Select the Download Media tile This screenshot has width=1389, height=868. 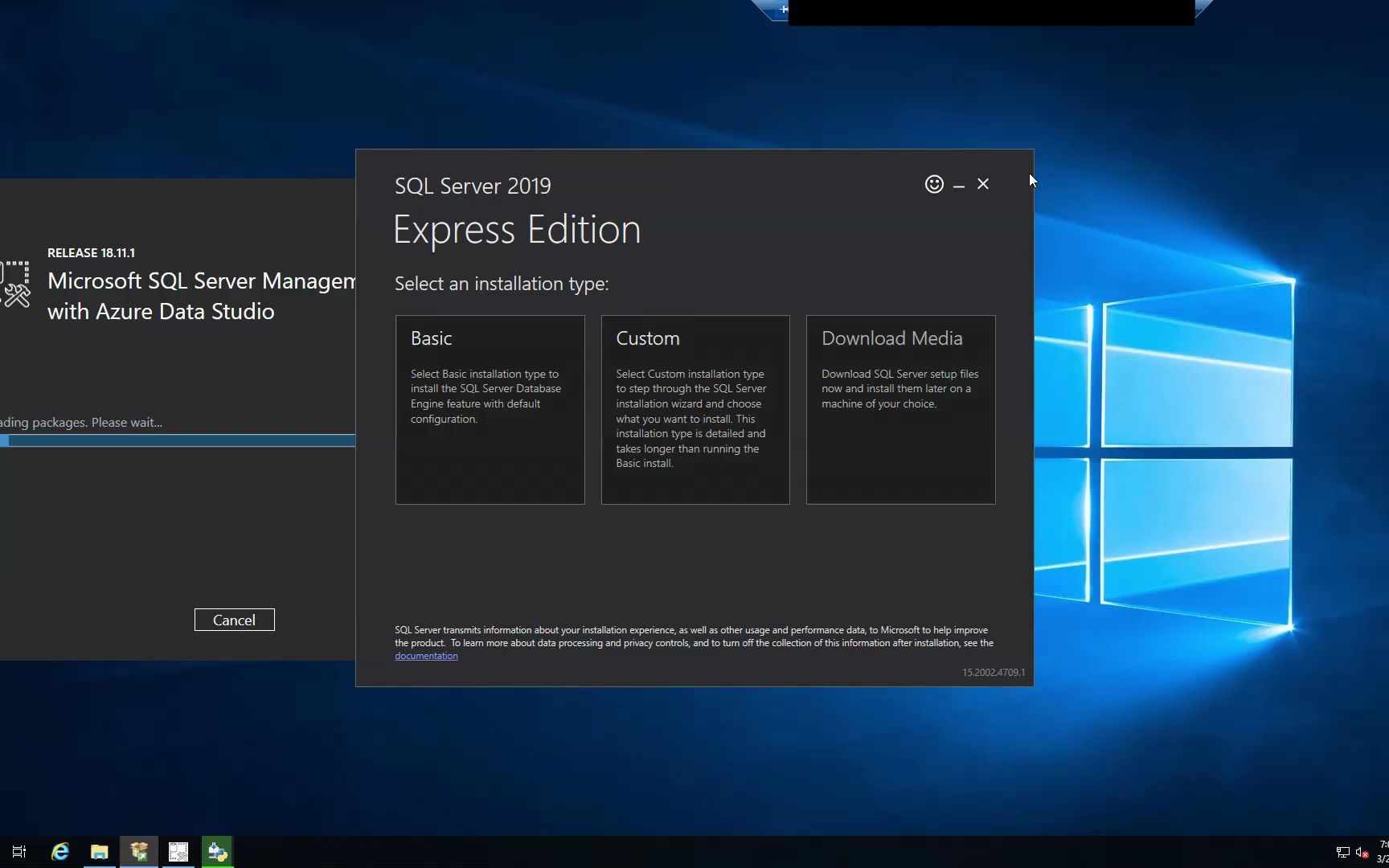coord(900,410)
